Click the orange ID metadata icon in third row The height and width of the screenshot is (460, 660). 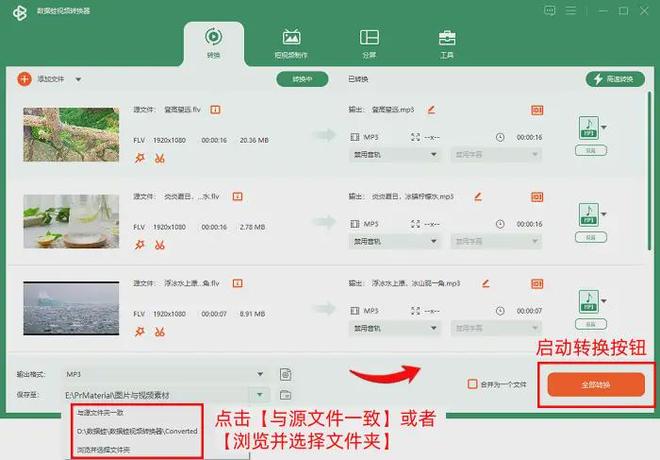pos(537,284)
